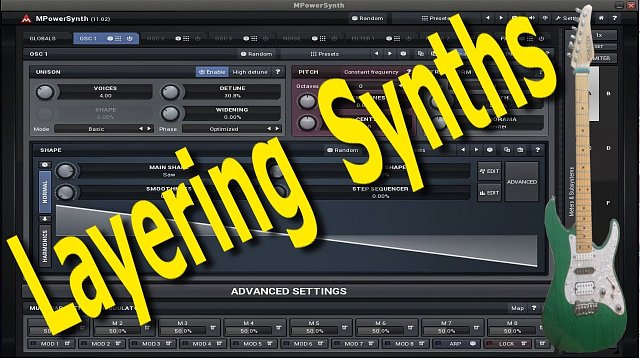The image size is (640, 360).
Task: Open the ADVANCED shape button
Action: [522, 182]
